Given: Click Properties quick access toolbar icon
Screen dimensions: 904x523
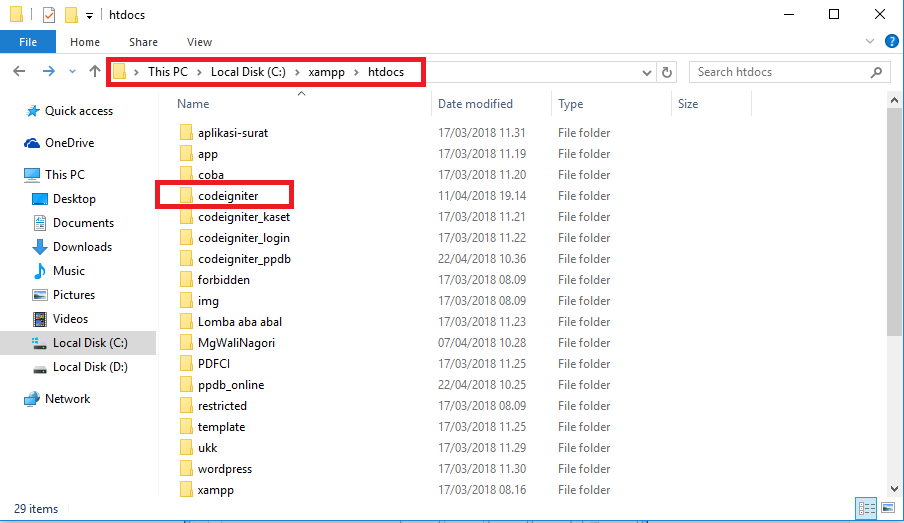Looking at the screenshot, I should [49, 14].
